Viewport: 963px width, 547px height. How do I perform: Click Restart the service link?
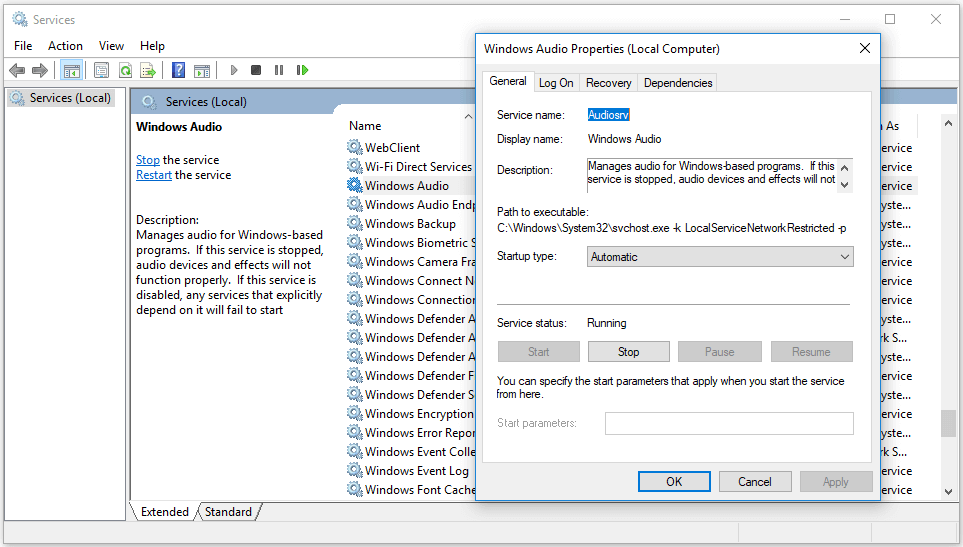point(154,175)
